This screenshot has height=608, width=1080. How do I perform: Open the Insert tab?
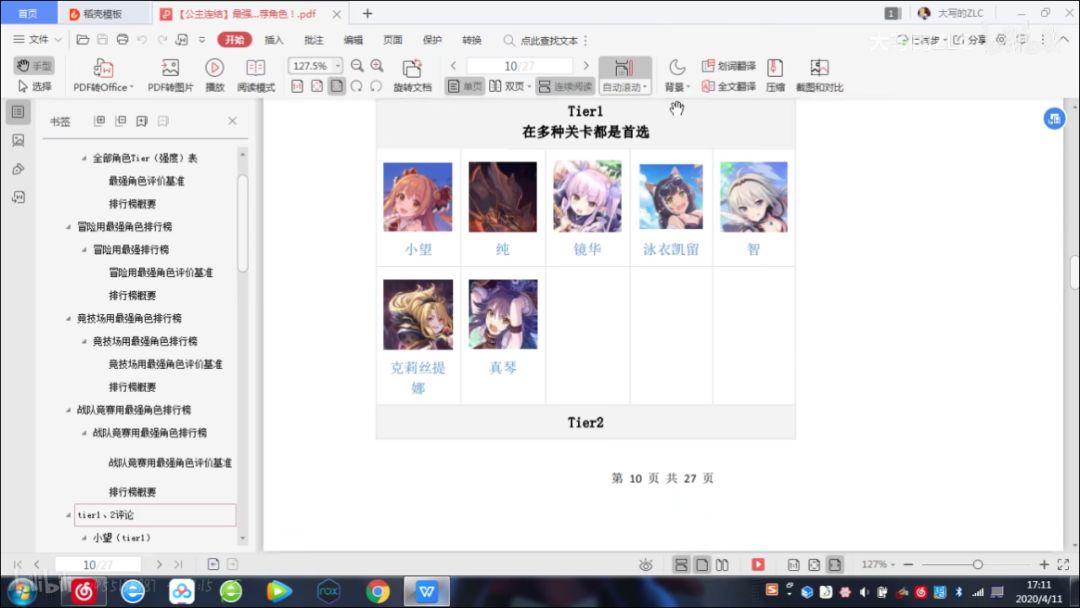tap(273, 40)
